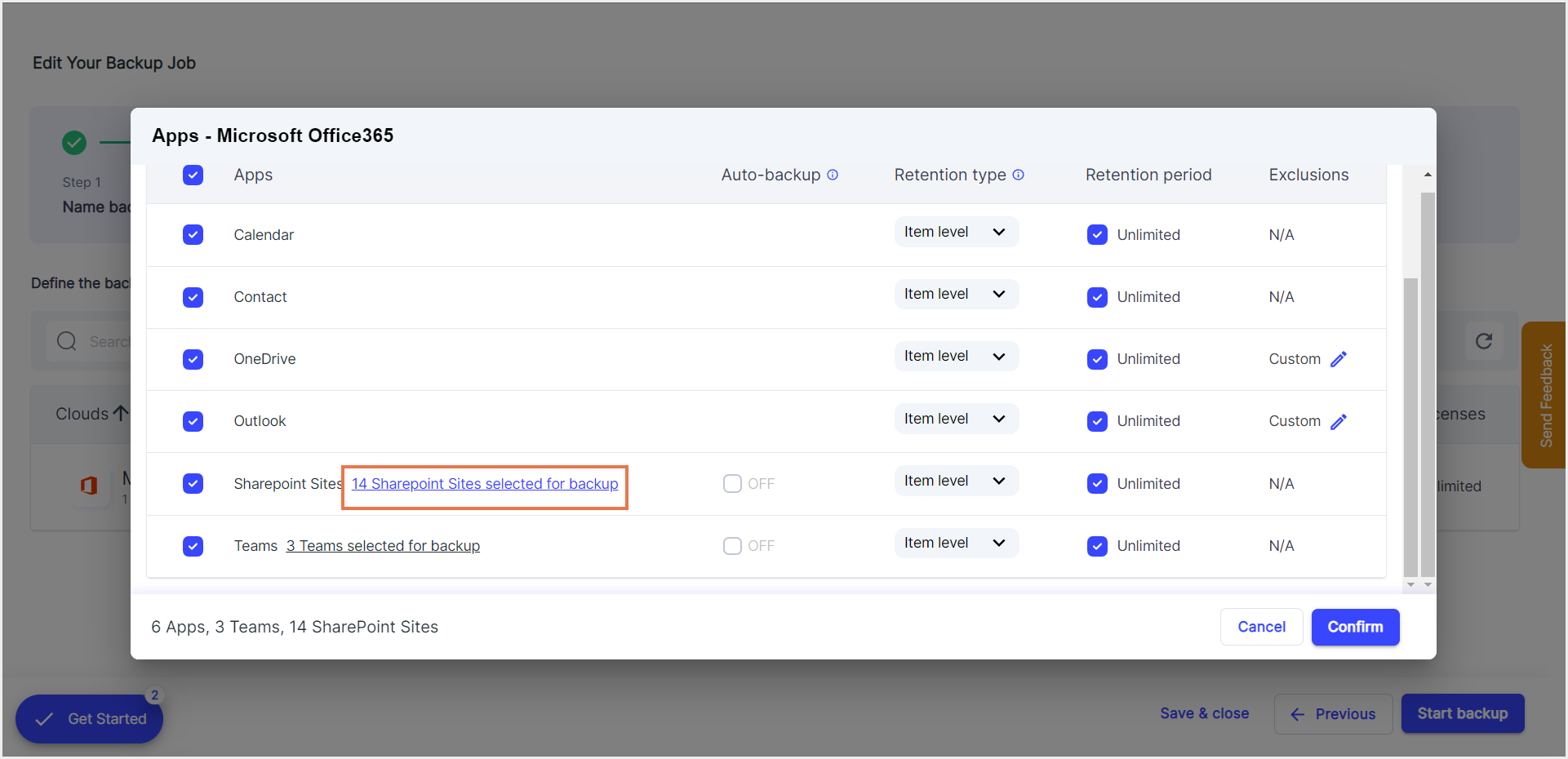Toggle Unlimited retention for Outlook
Screen dimensions: 1568x759
(1098, 421)
